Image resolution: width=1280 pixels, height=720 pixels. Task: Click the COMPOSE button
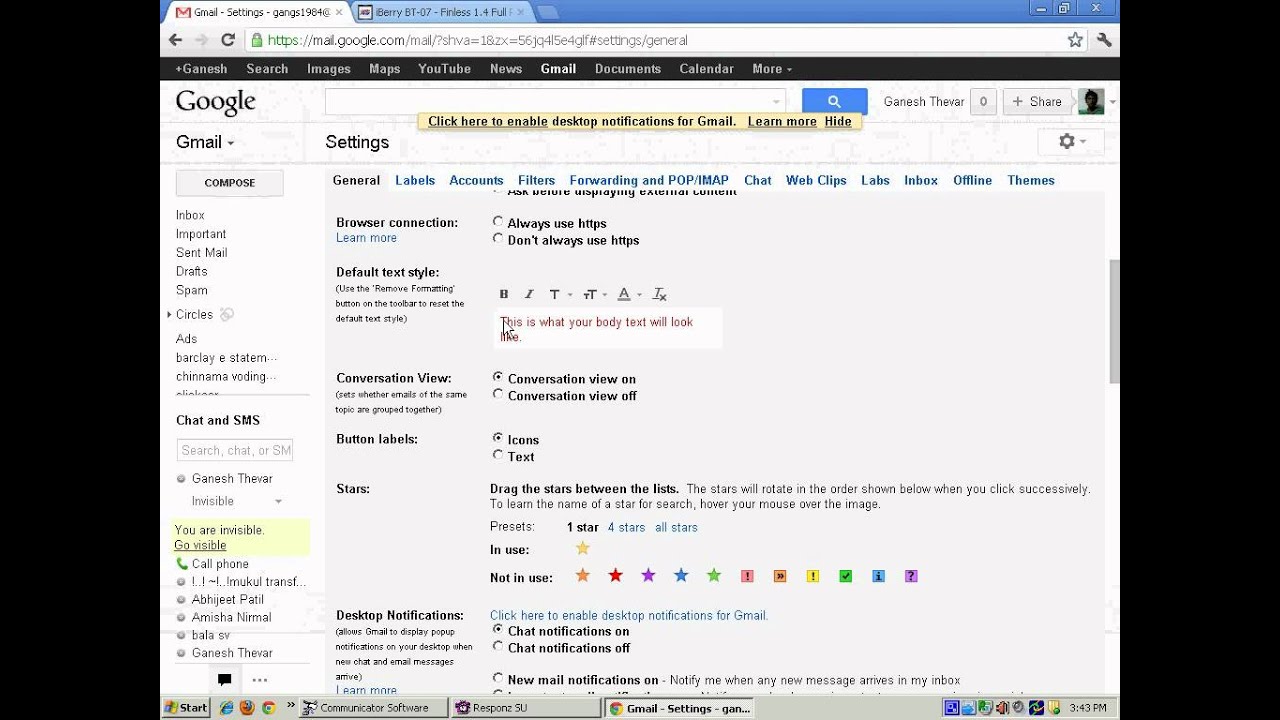coord(230,183)
